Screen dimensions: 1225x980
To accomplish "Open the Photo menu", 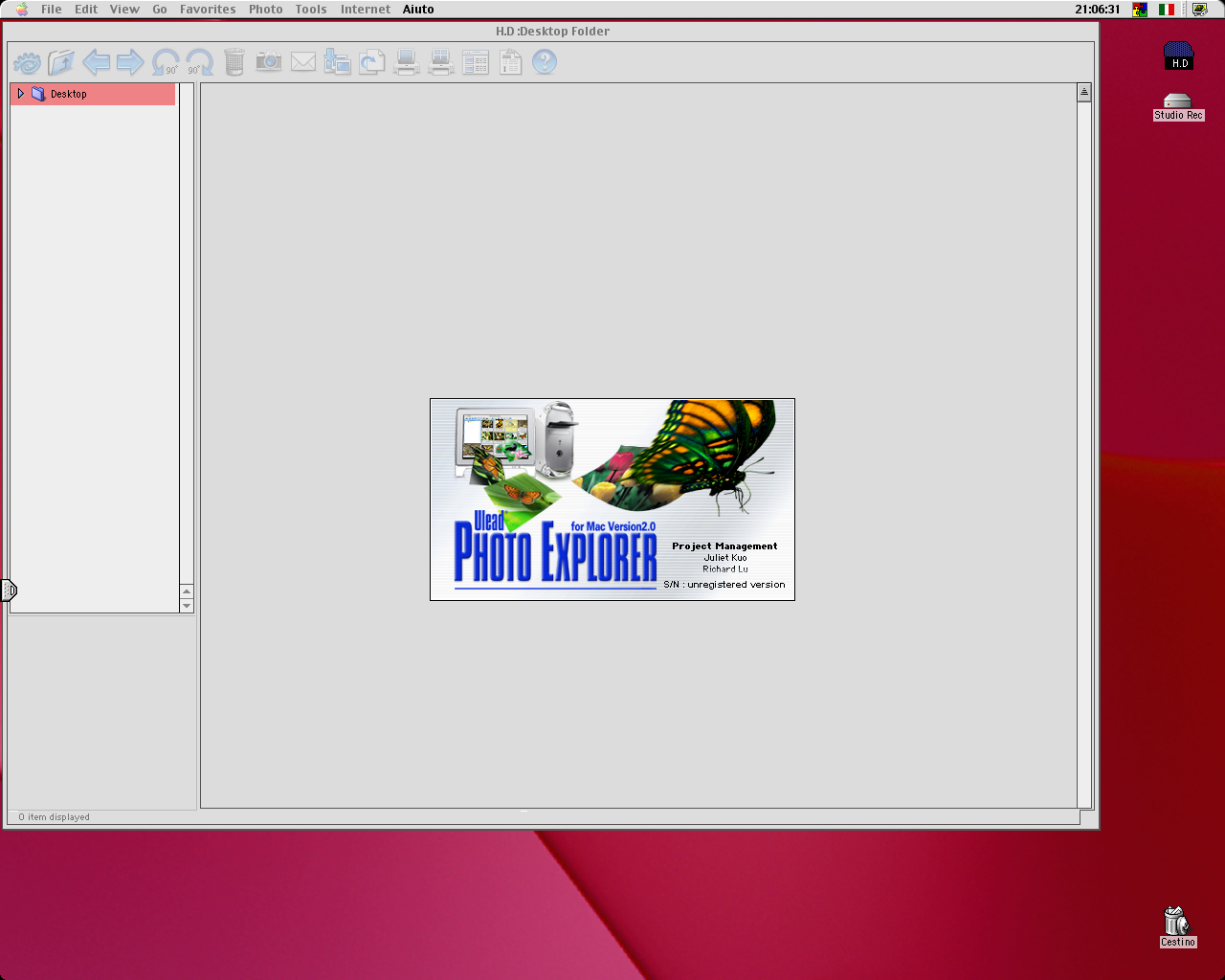I will click(265, 9).
